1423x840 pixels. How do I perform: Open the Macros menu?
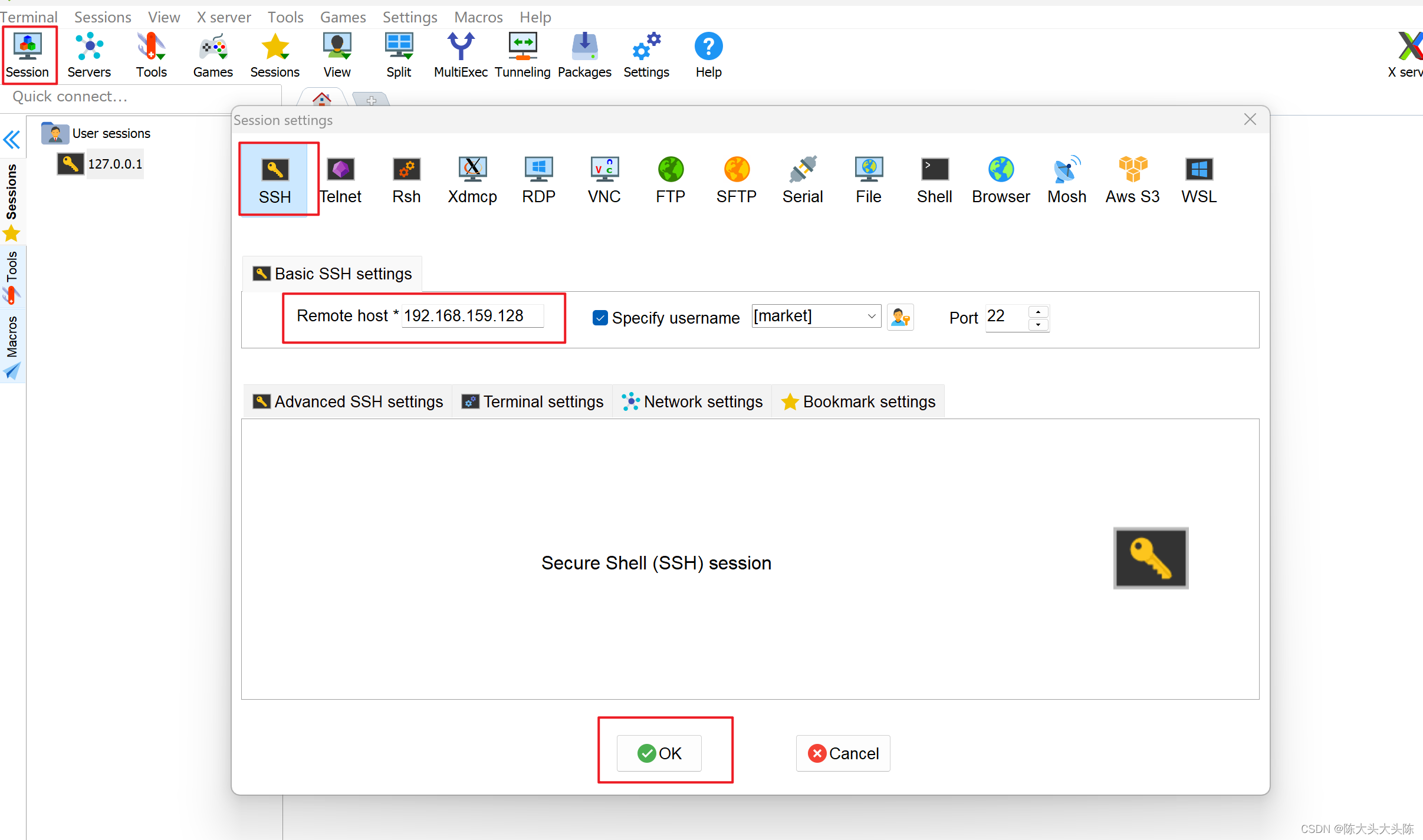coord(478,17)
